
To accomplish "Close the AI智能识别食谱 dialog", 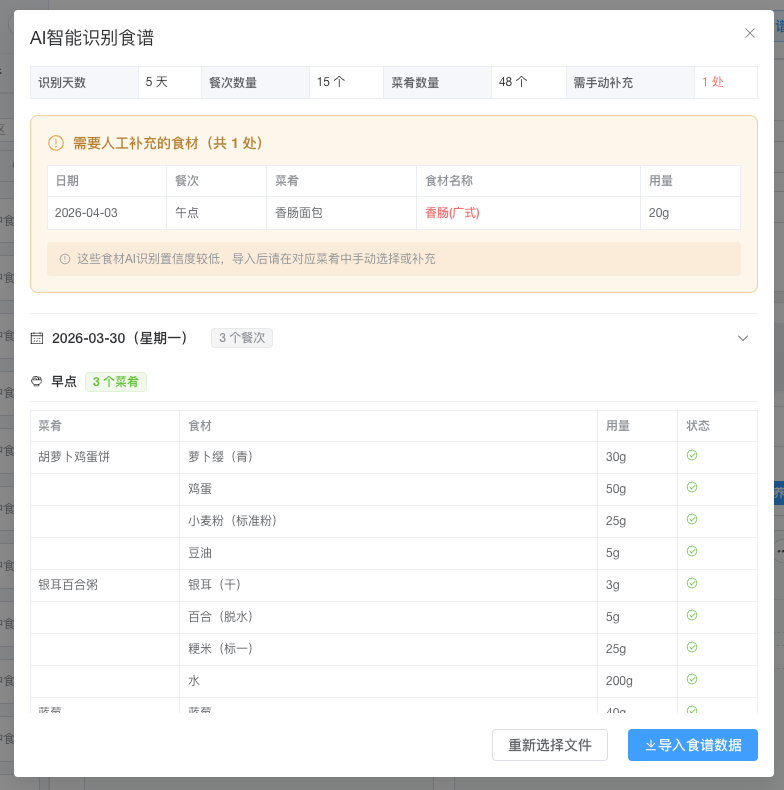I will click(x=749, y=33).
